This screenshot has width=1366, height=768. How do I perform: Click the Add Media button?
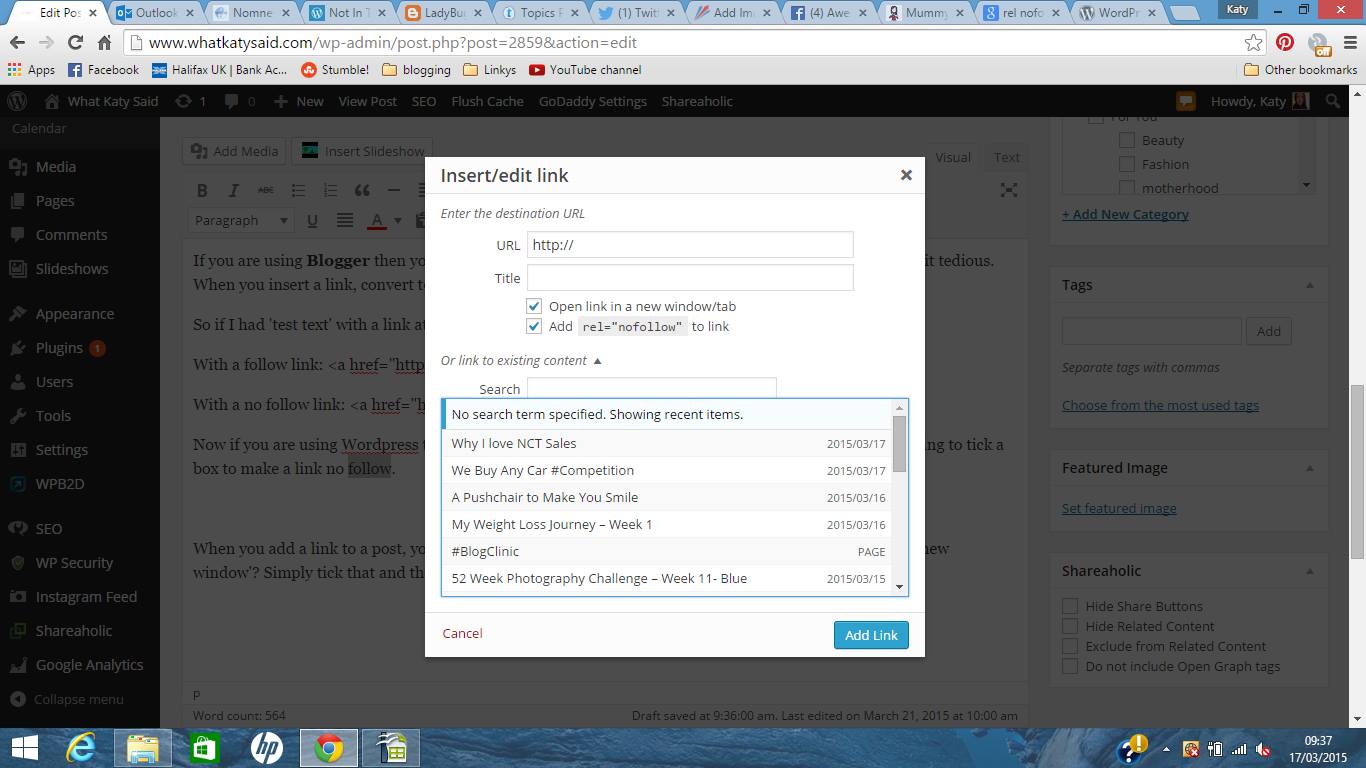(x=235, y=151)
